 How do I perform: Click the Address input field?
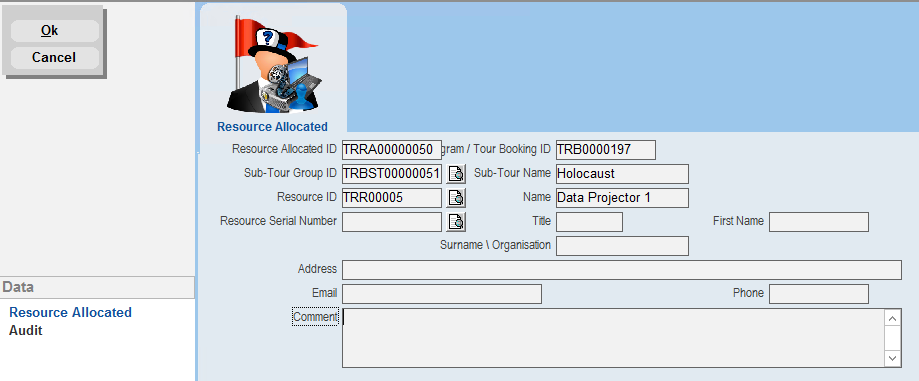tap(622, 270)
